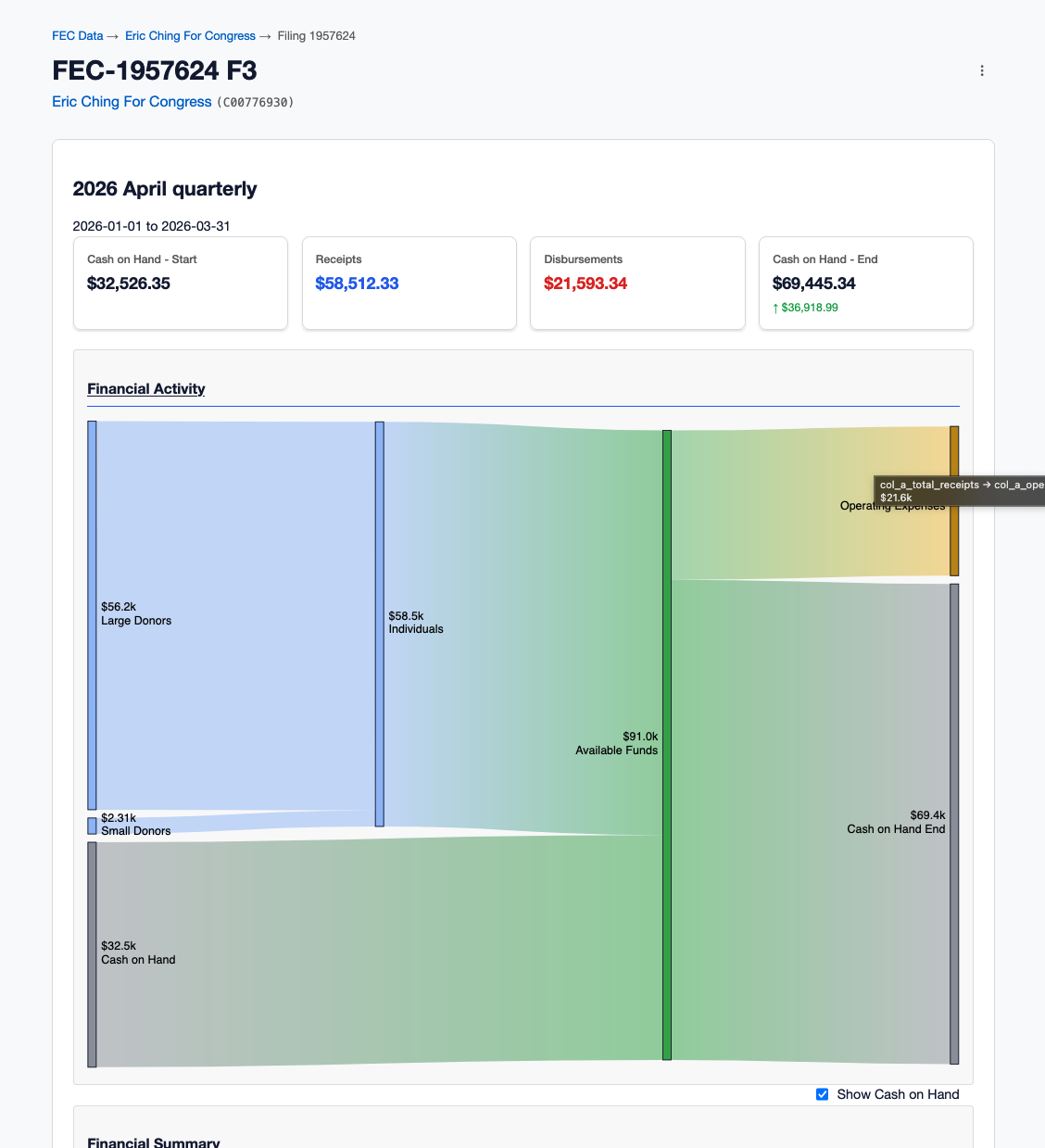Click the Individuals blue node bar
The height and width of the screenshot is (1148, 1045).
click(379, 624)
